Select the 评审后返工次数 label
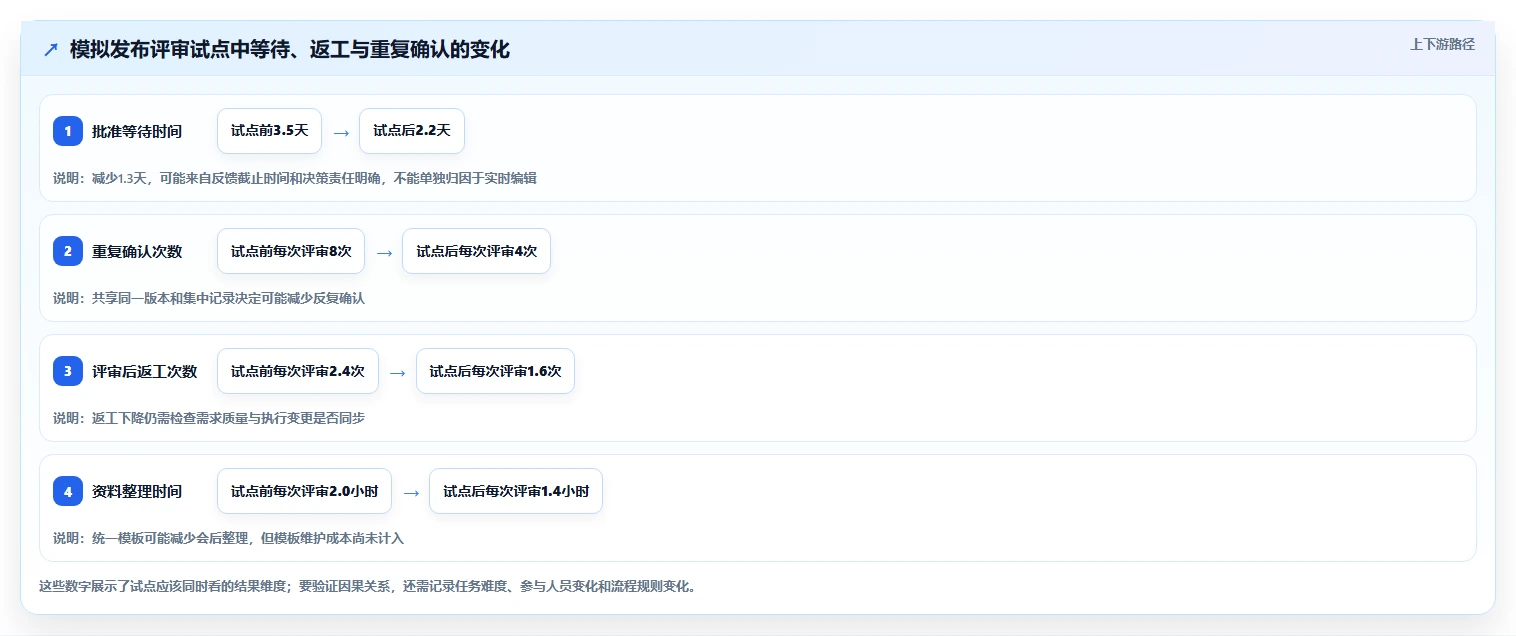This screenshot has height=636, width=1516. pos(145,371)
